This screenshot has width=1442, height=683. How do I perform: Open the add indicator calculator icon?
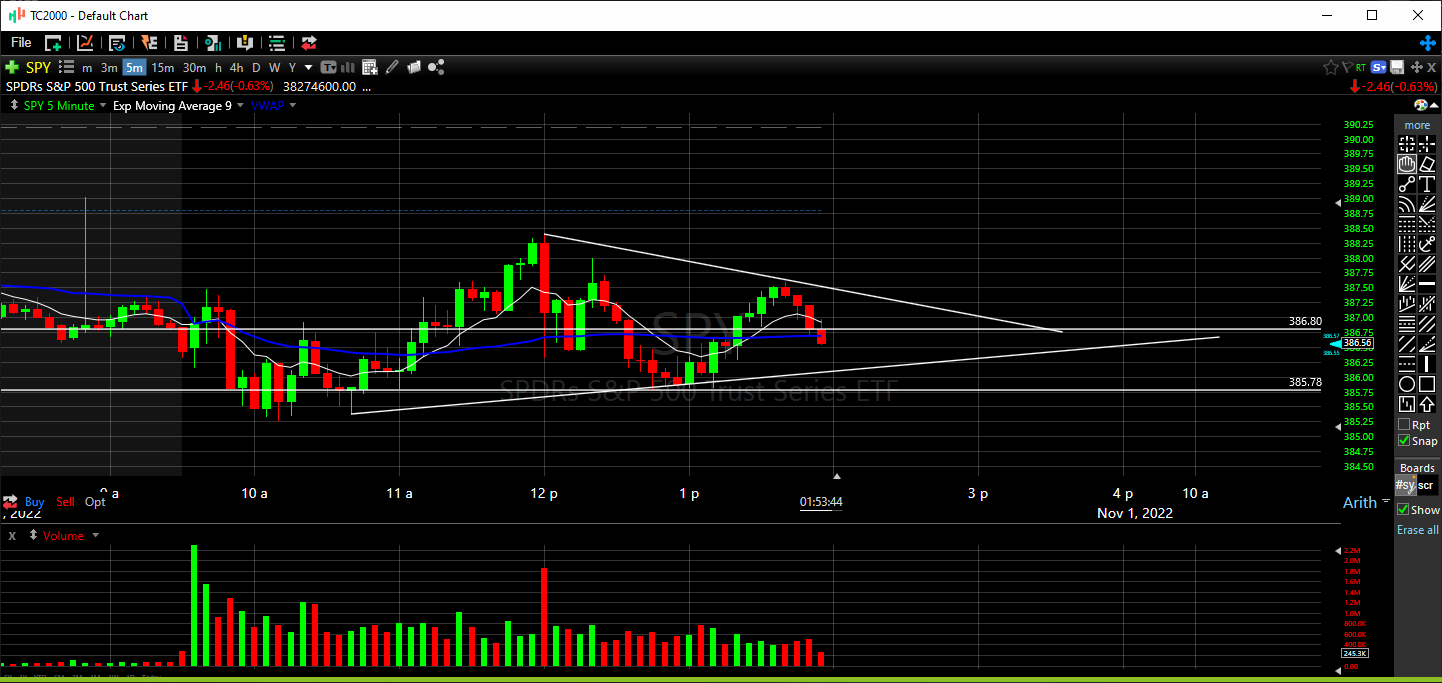coord(369,67)
